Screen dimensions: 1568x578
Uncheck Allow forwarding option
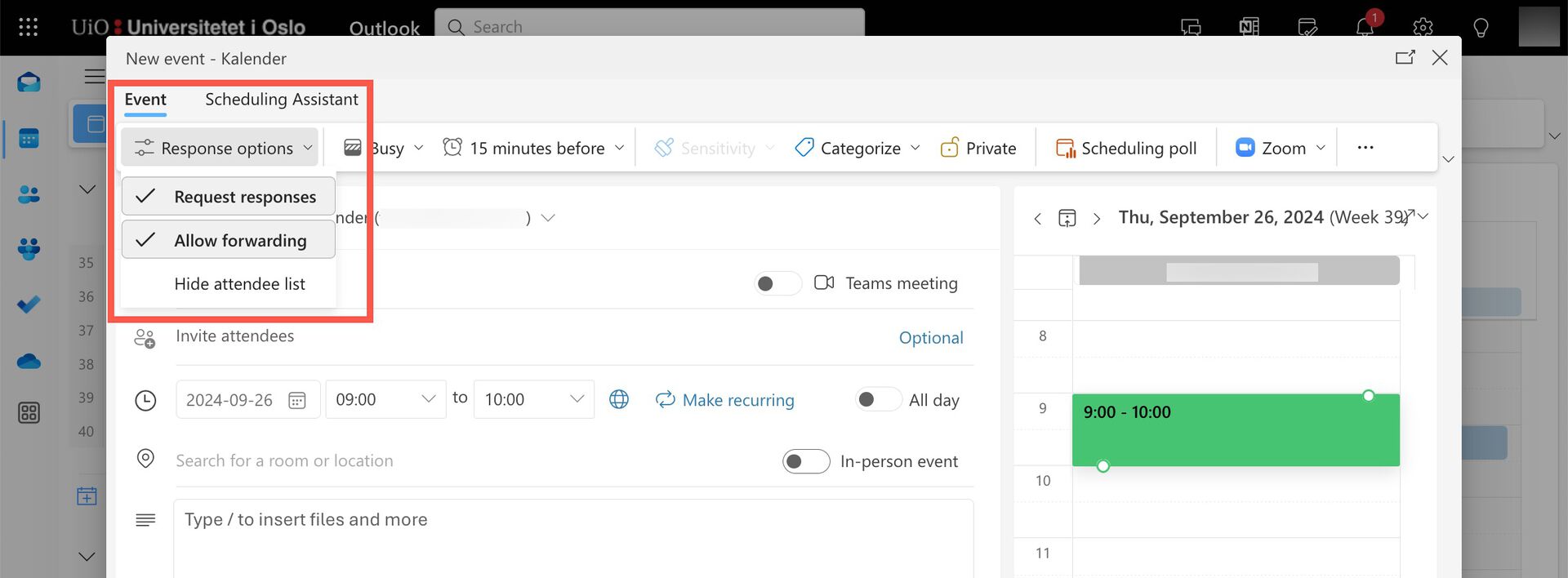(x=229, y=240)
